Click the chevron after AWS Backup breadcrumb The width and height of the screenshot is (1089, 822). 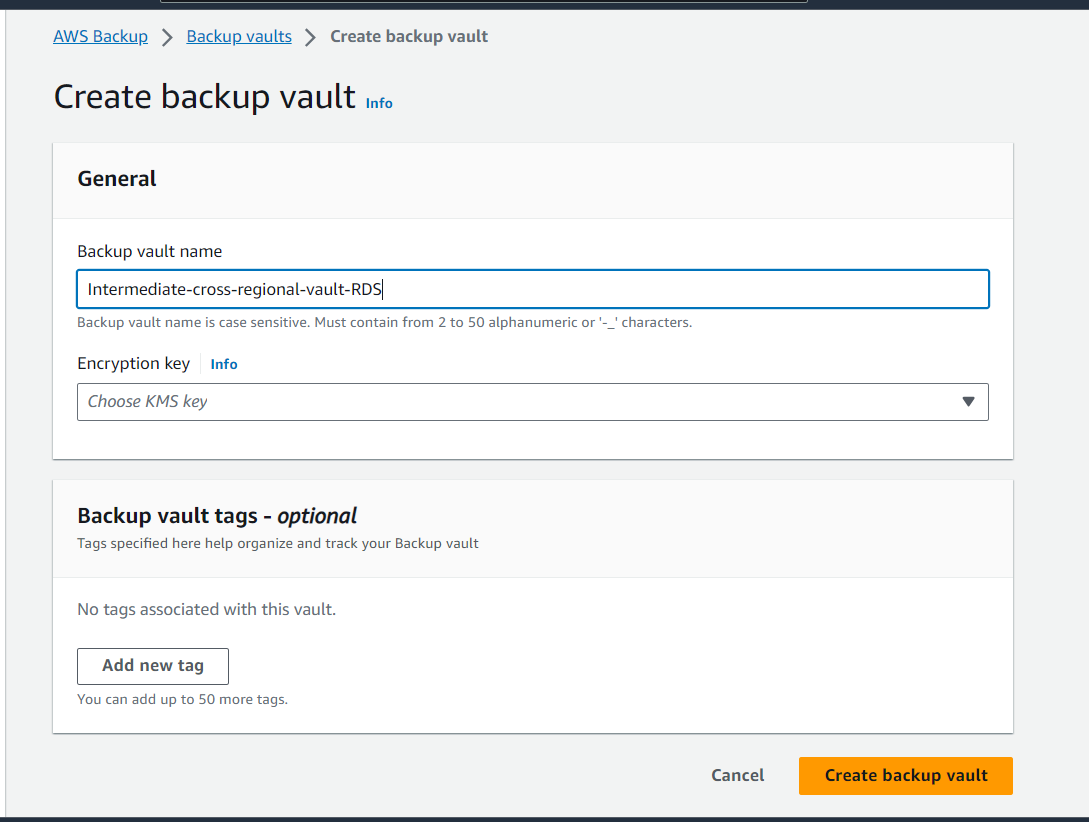[x=167, y=38]
